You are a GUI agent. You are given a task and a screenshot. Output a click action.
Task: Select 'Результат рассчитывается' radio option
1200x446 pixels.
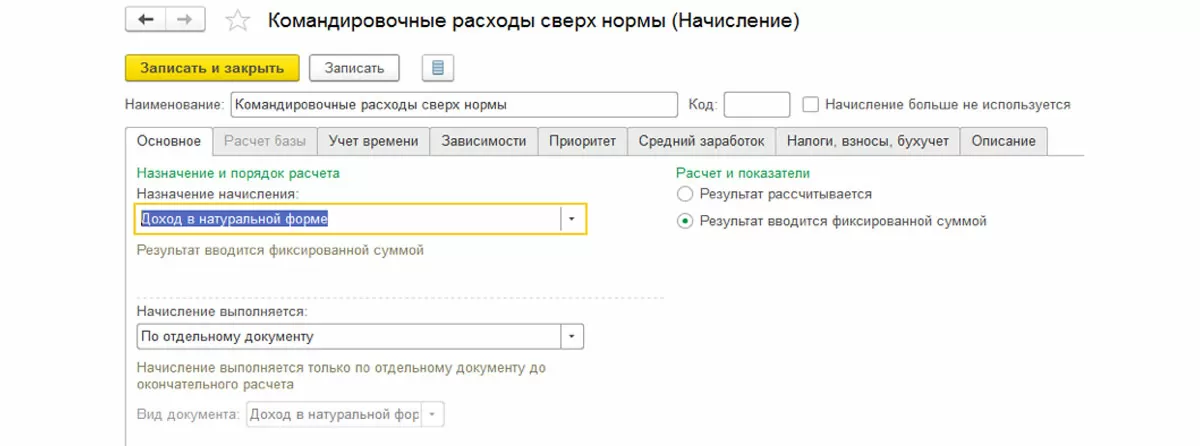[x=685, y=194]
